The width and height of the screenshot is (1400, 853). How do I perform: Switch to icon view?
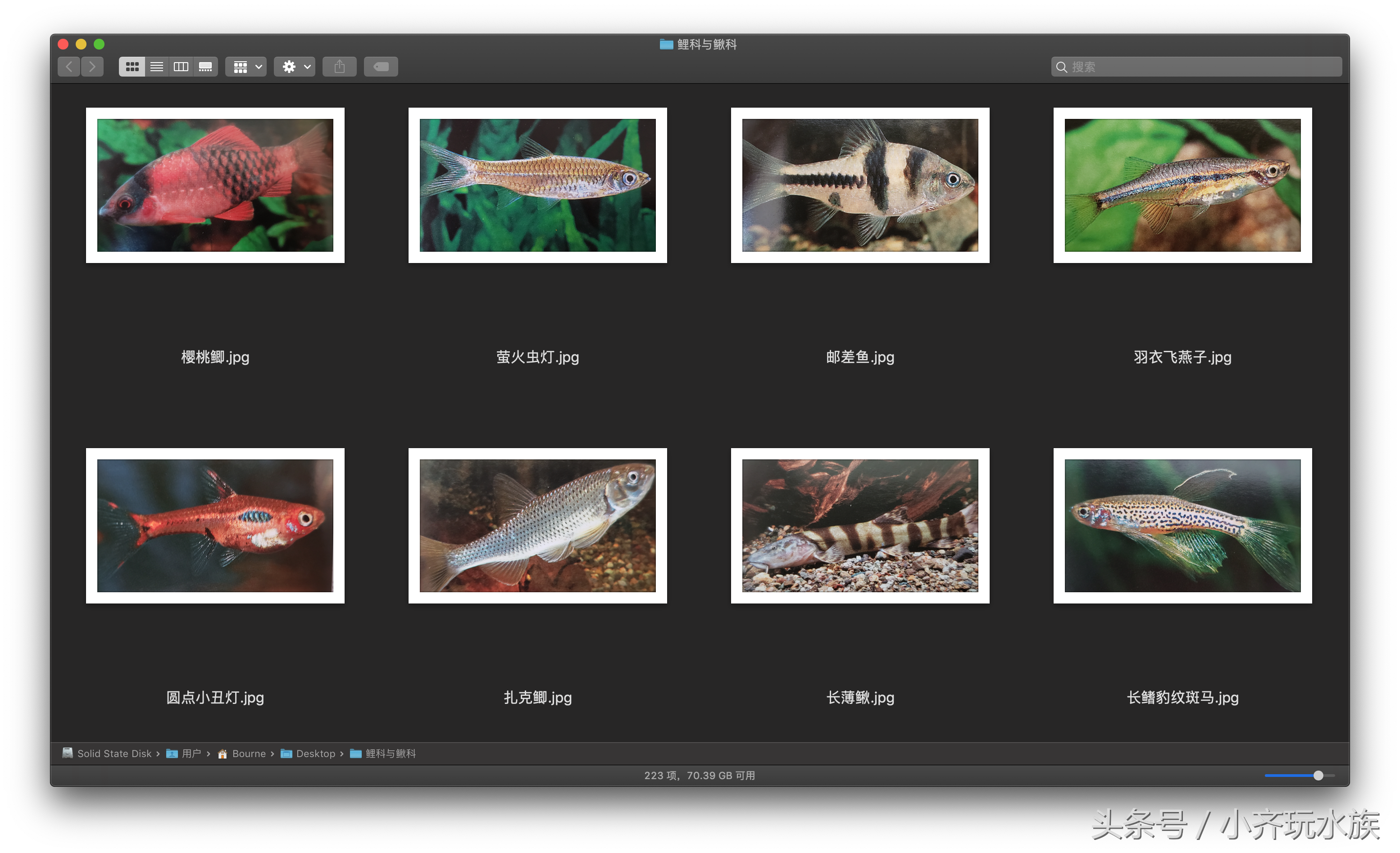(x=132, y=67)
